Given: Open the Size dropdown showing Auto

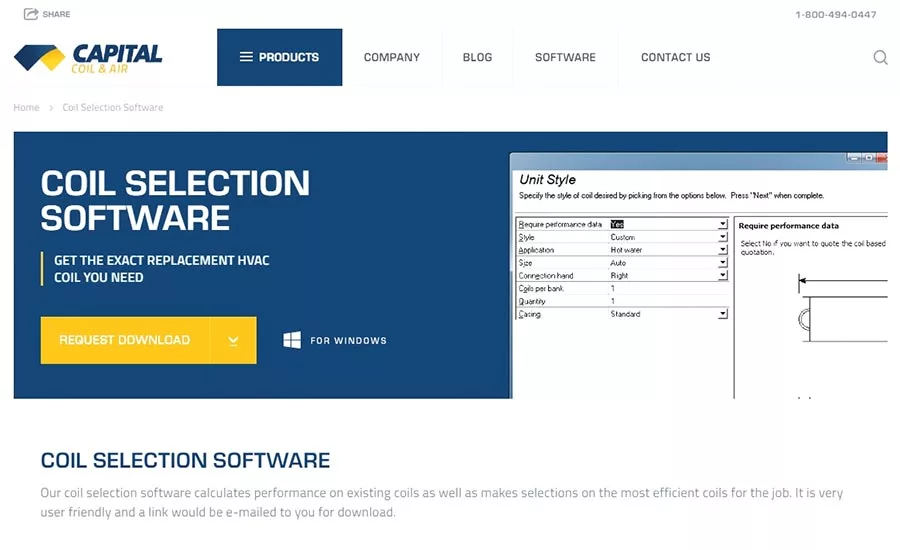Looking at the screenshot, I should pyautogui.click(x=723, y=262).
